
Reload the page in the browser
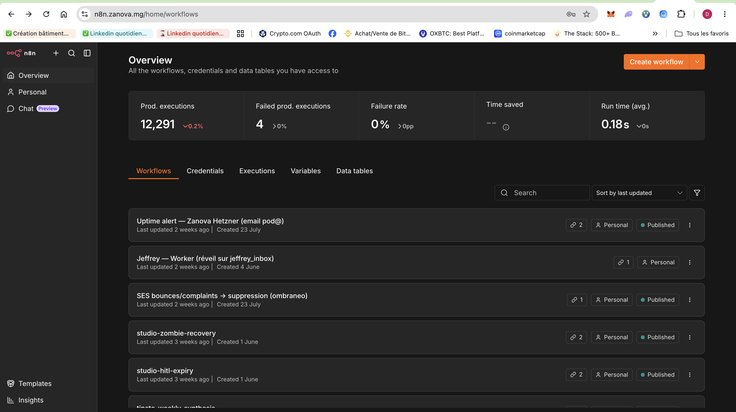pyautogui.click(x=46, y=14)
